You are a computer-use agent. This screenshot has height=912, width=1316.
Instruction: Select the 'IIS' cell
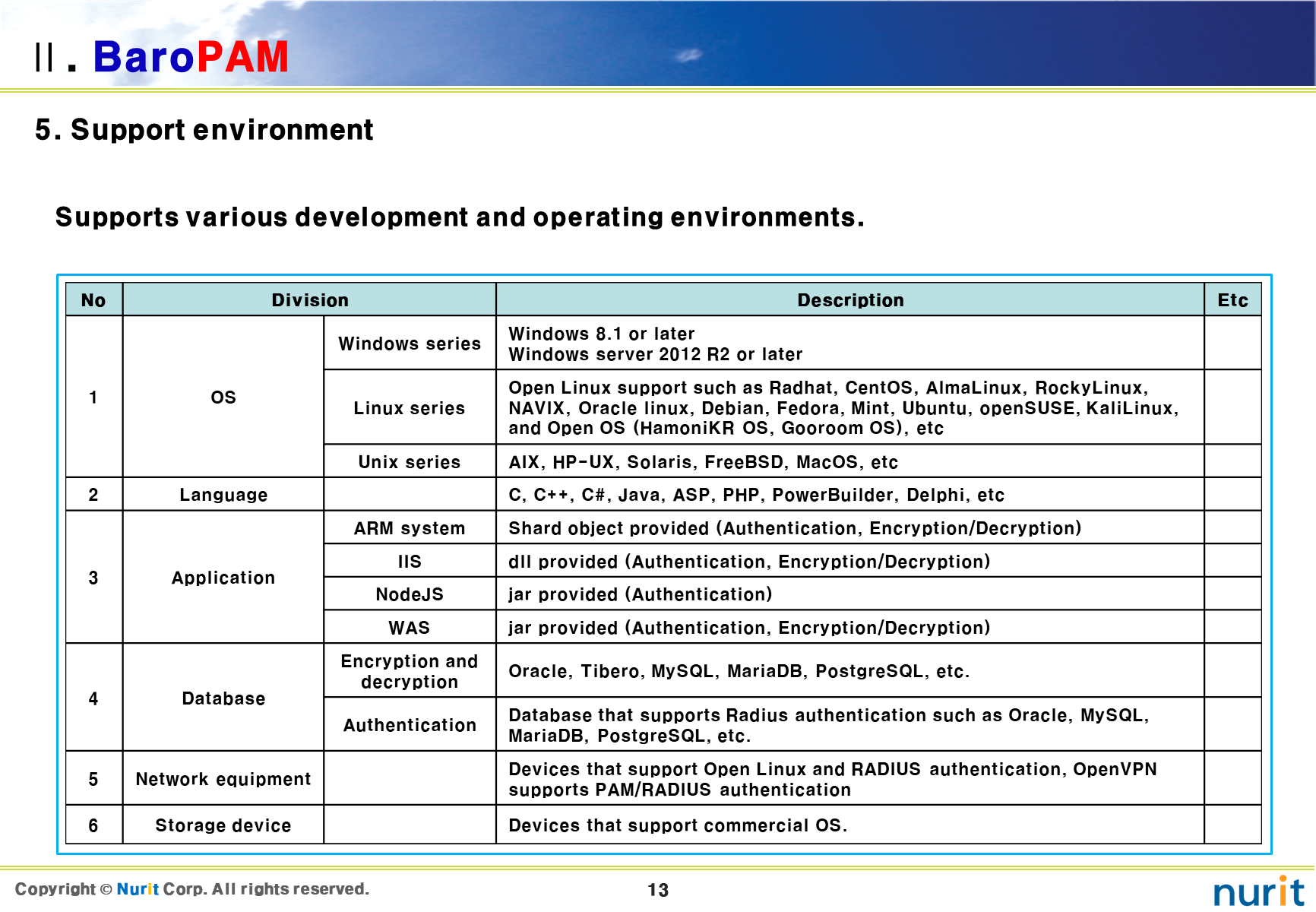[410, 561]
